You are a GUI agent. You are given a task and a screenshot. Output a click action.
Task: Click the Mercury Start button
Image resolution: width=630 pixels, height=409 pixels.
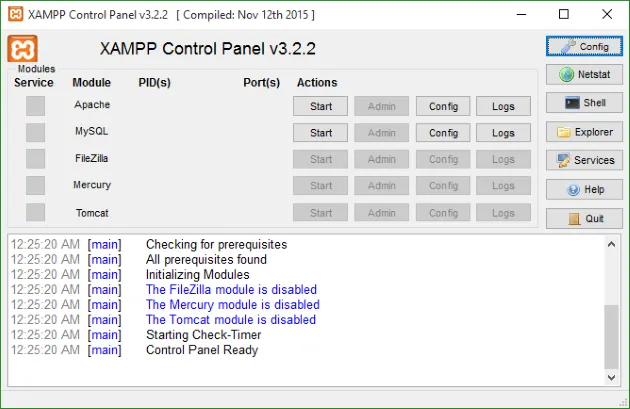320,186
